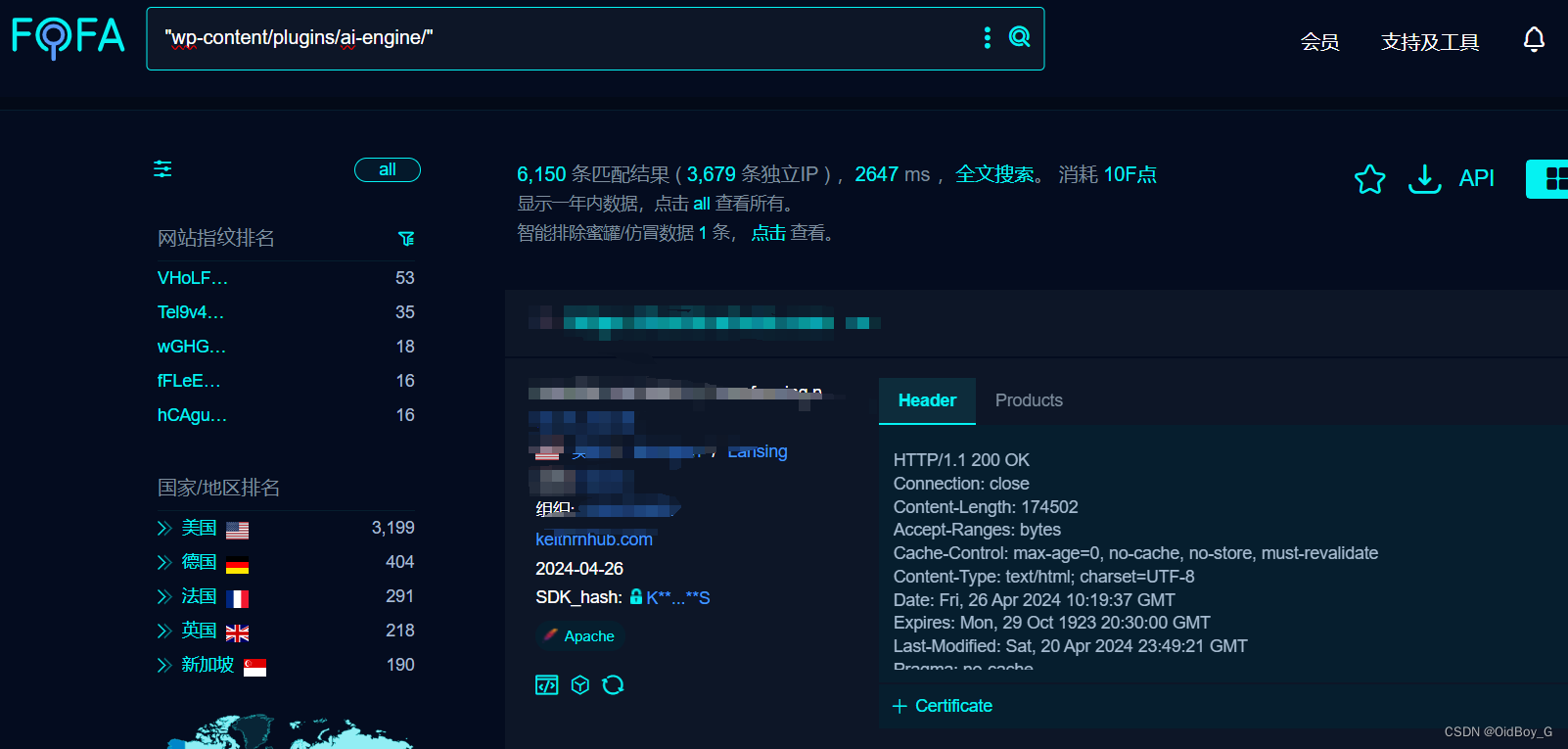This screenshot has width=1568, height=749.
Task: Click the Content-Length: 174502 line
Action: (x=986, y=507)
